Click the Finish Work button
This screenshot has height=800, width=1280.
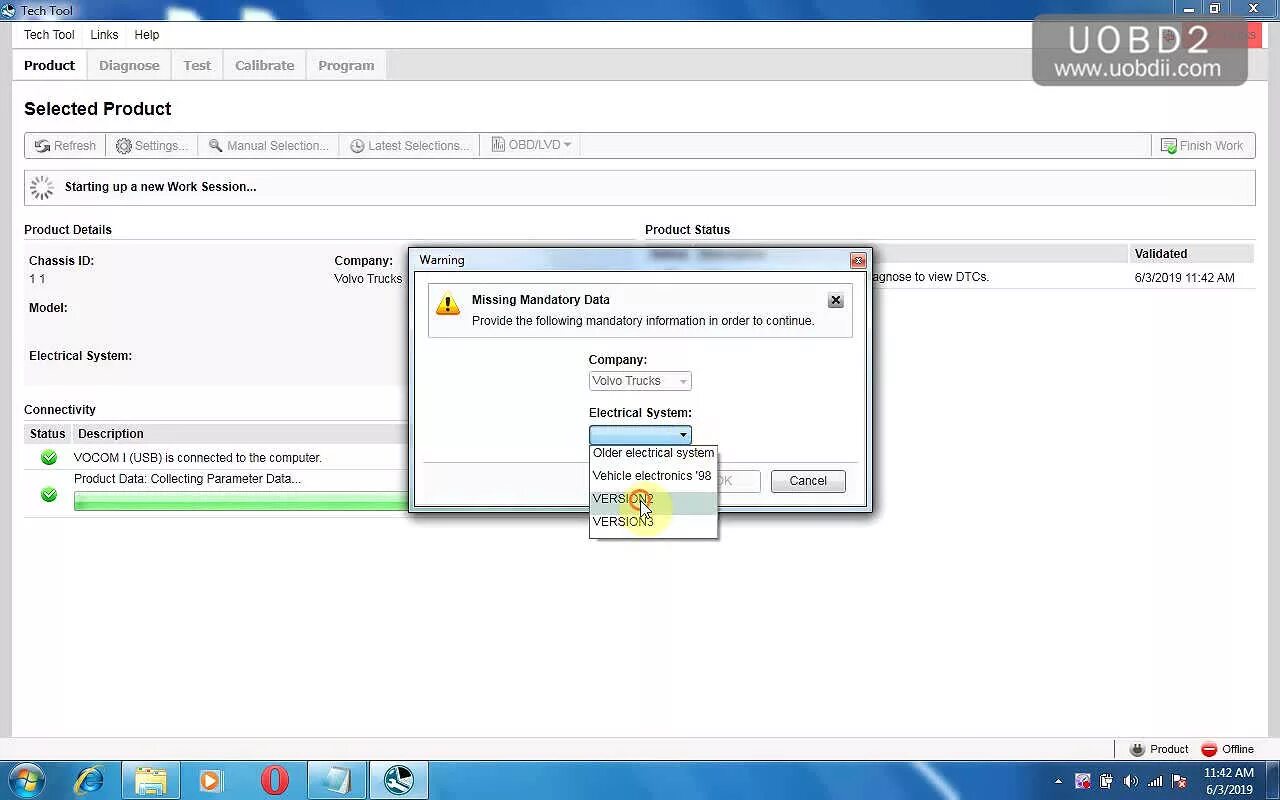pyautogui.click(x=1202, y=145)
